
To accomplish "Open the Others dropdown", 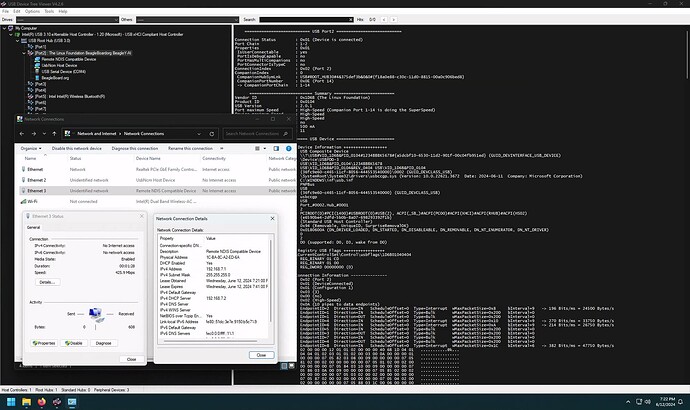I will (187, 20).
